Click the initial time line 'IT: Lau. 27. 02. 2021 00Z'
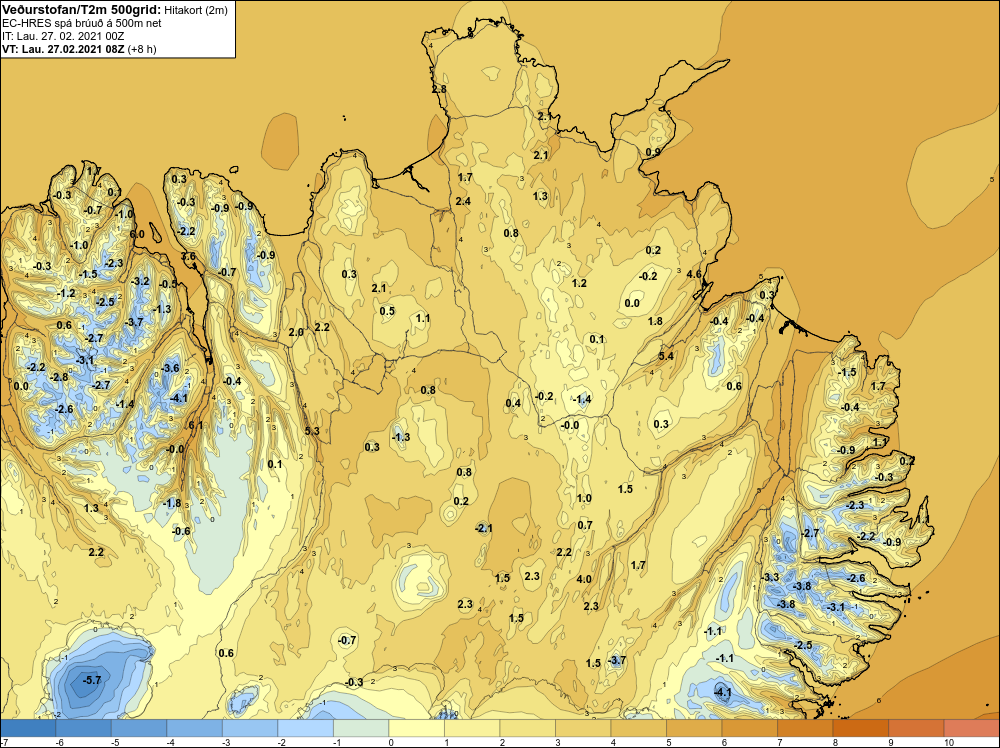The image size is (1000, 748). point(63,36)
